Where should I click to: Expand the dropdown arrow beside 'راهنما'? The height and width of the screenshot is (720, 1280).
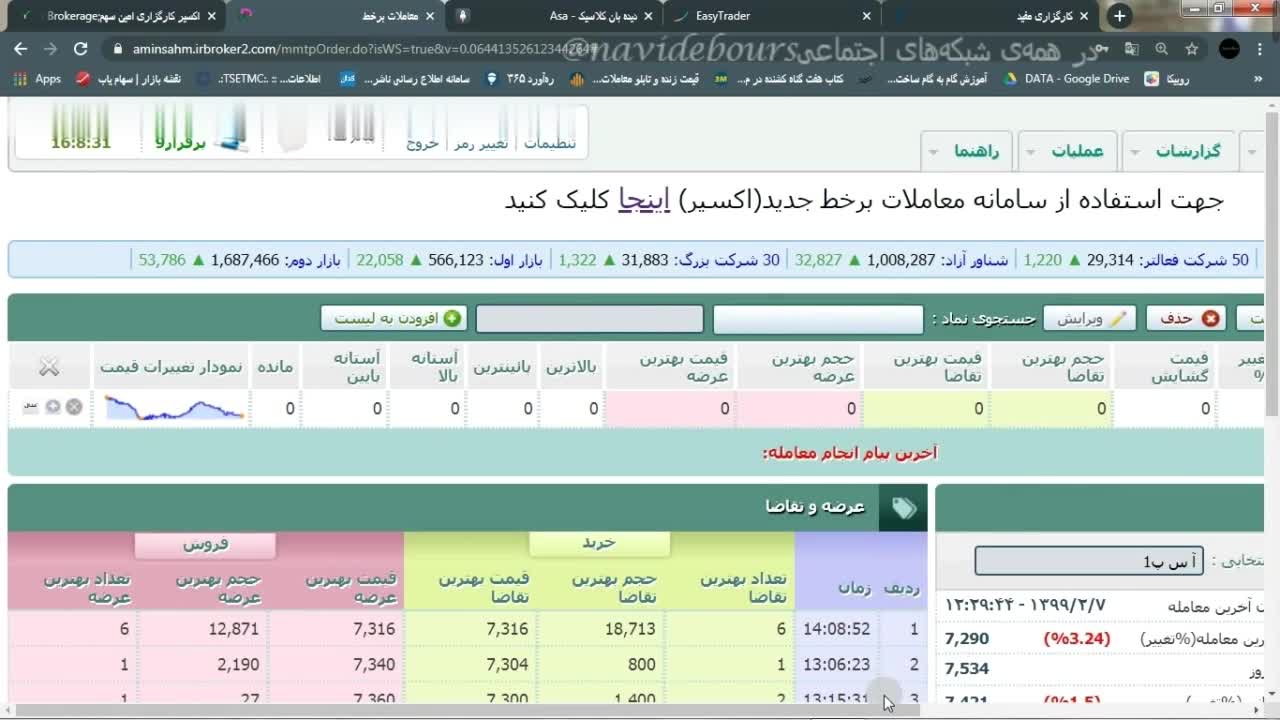click(x=933, y=152)
